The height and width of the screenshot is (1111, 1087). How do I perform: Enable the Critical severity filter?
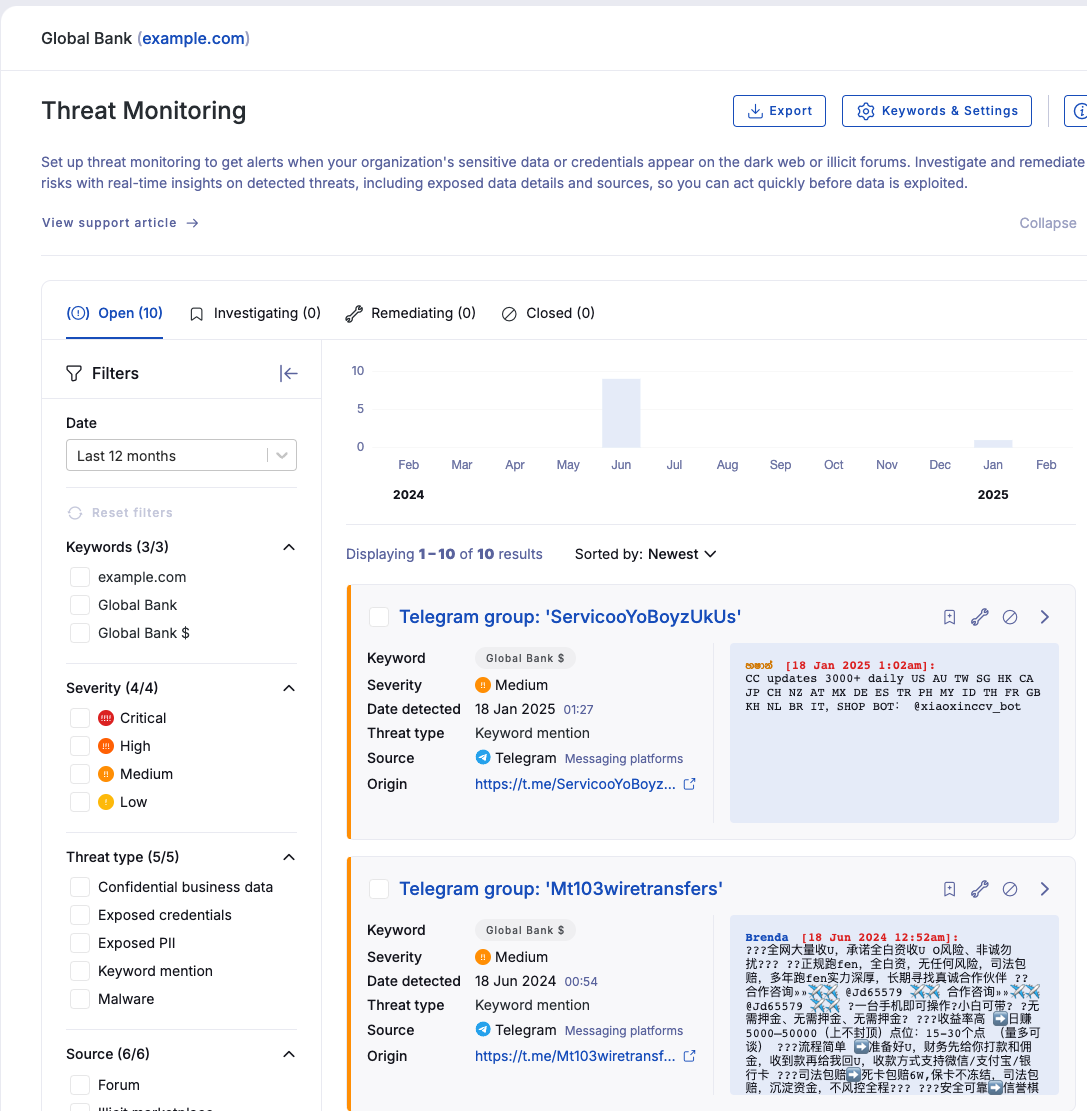click(80, 717)
